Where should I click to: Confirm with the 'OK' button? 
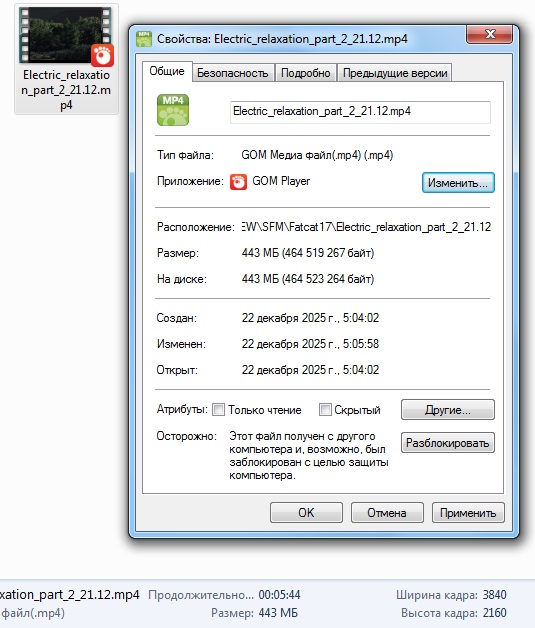click(306, 513)
